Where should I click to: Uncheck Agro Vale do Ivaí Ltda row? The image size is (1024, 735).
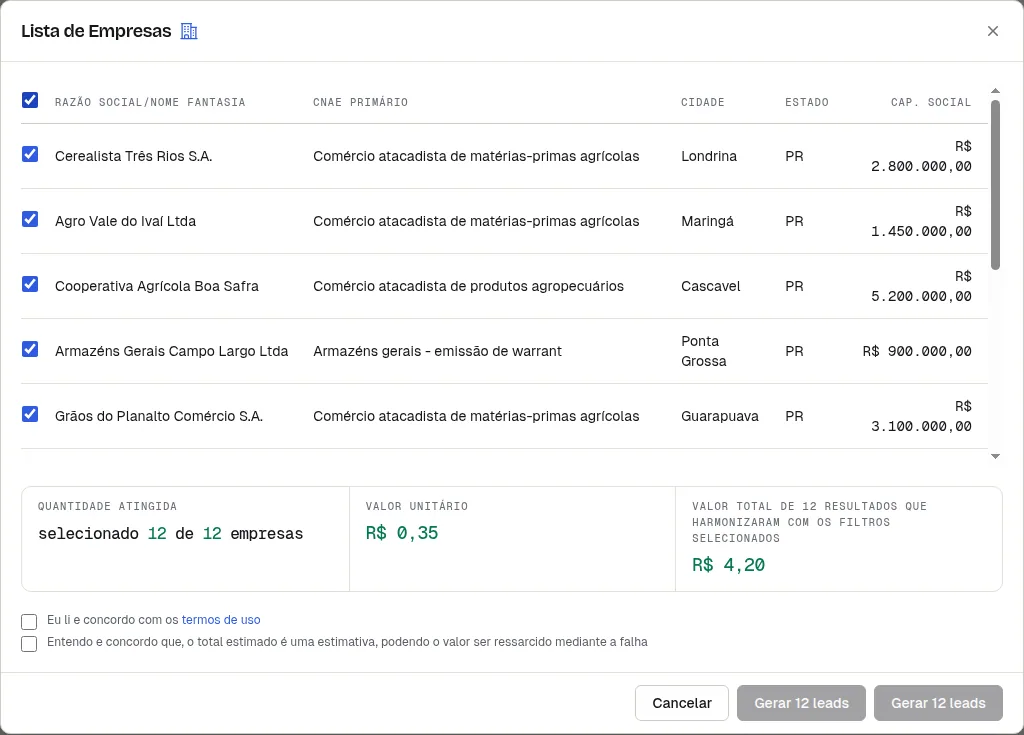30,219
